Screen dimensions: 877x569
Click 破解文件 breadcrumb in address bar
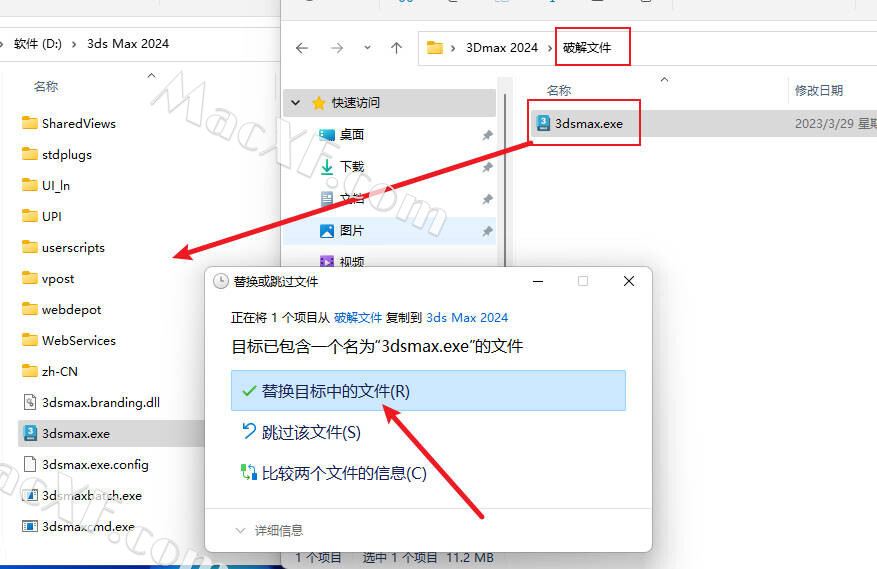[x=587, y=48]
